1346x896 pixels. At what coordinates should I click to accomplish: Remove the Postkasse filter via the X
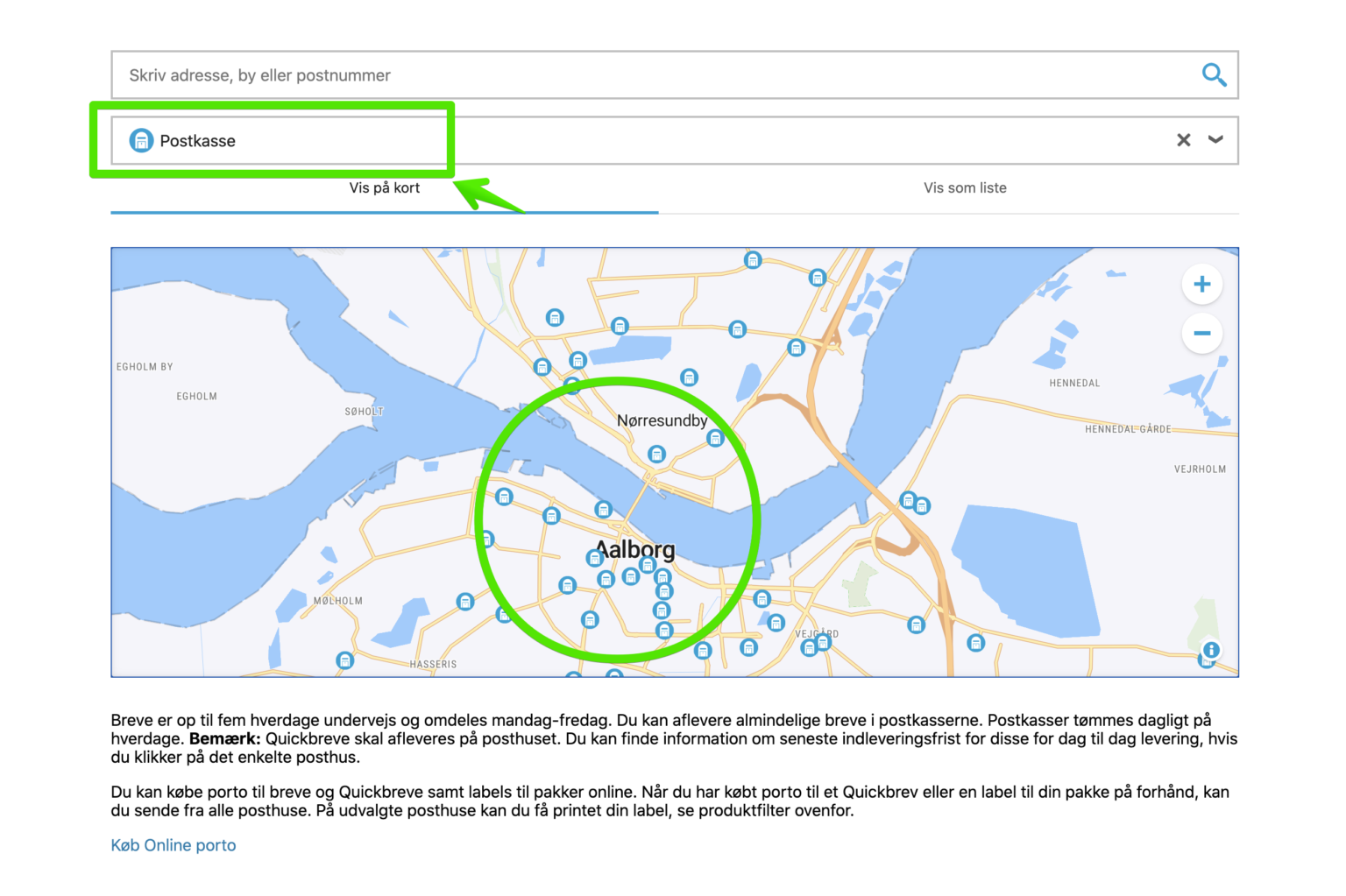click(x=1183, y=140)
